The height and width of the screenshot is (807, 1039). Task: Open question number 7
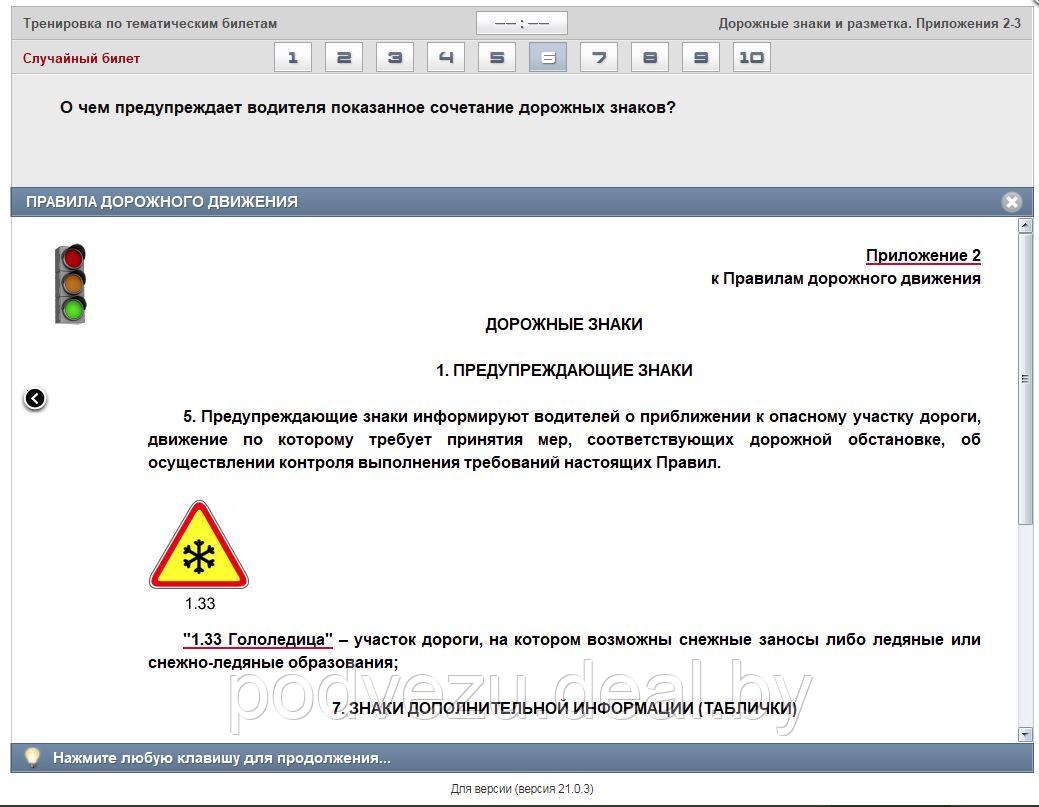click(x=599, y=58)
